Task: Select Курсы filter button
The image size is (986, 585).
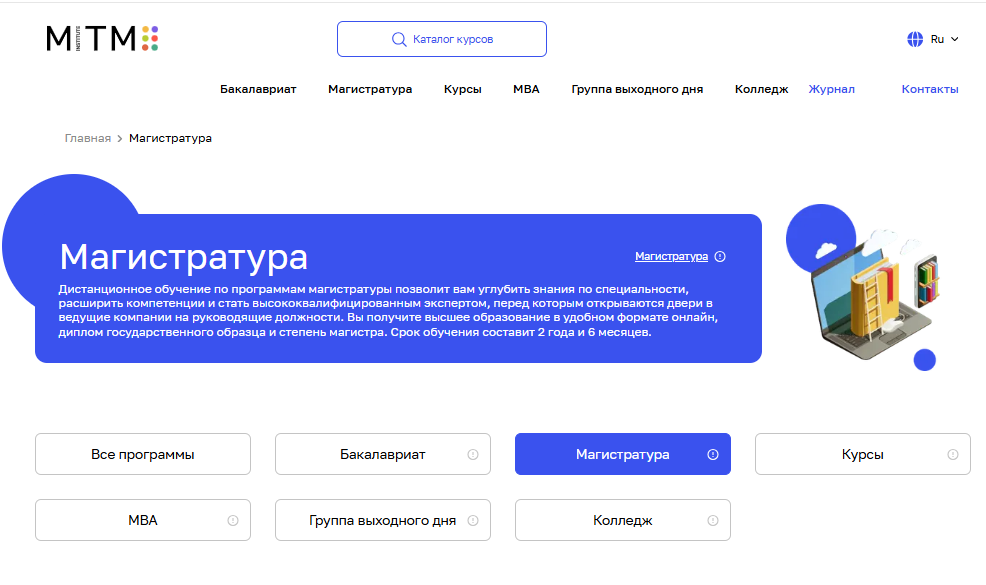Action: click(x=863, y=454)
